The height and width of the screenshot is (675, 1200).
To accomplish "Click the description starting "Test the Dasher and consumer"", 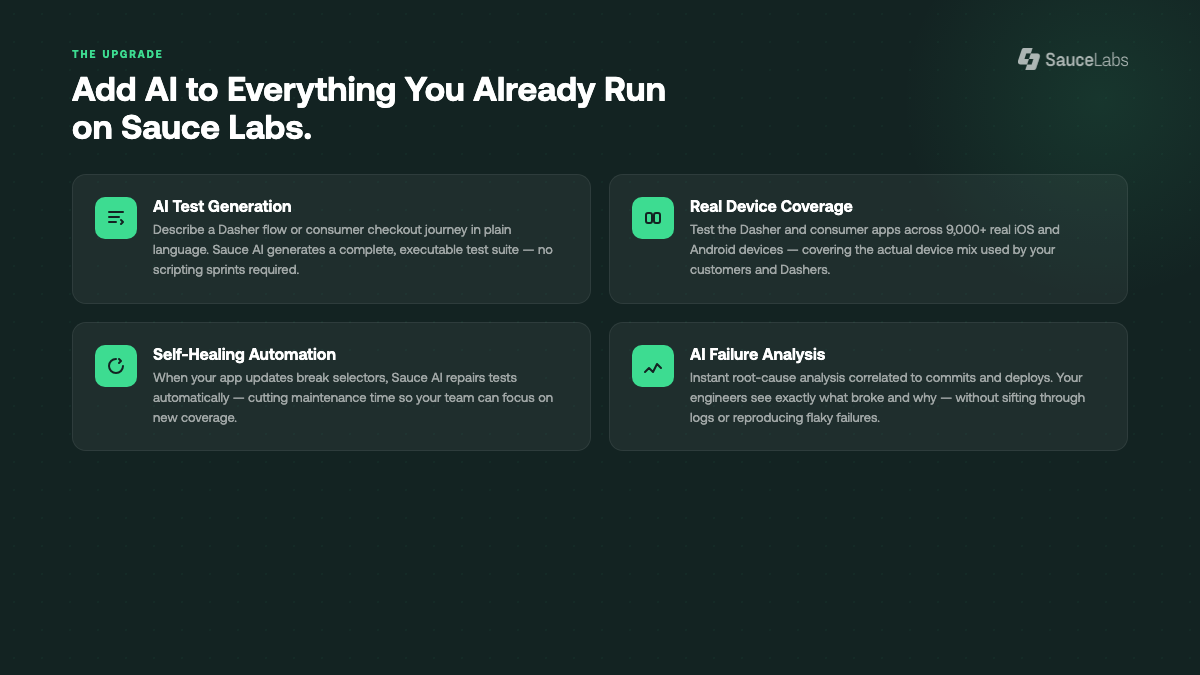I will tap(875, 250).
